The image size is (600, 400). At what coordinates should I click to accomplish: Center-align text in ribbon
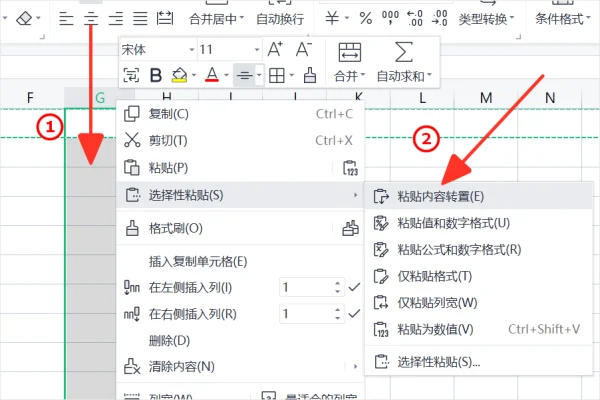point(91,18)
